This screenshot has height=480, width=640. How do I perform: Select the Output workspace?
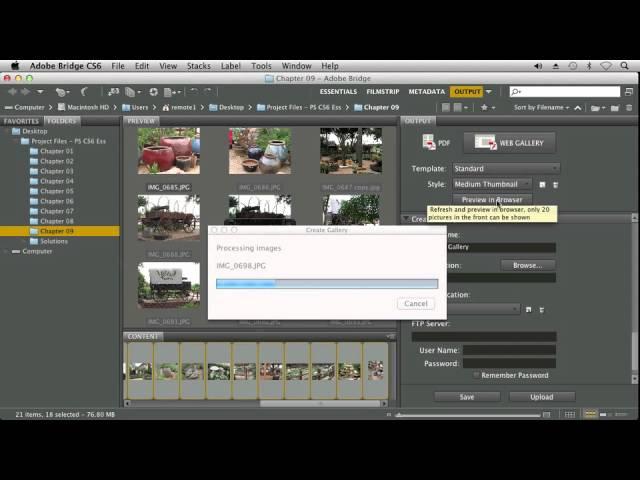click(467, 92)
